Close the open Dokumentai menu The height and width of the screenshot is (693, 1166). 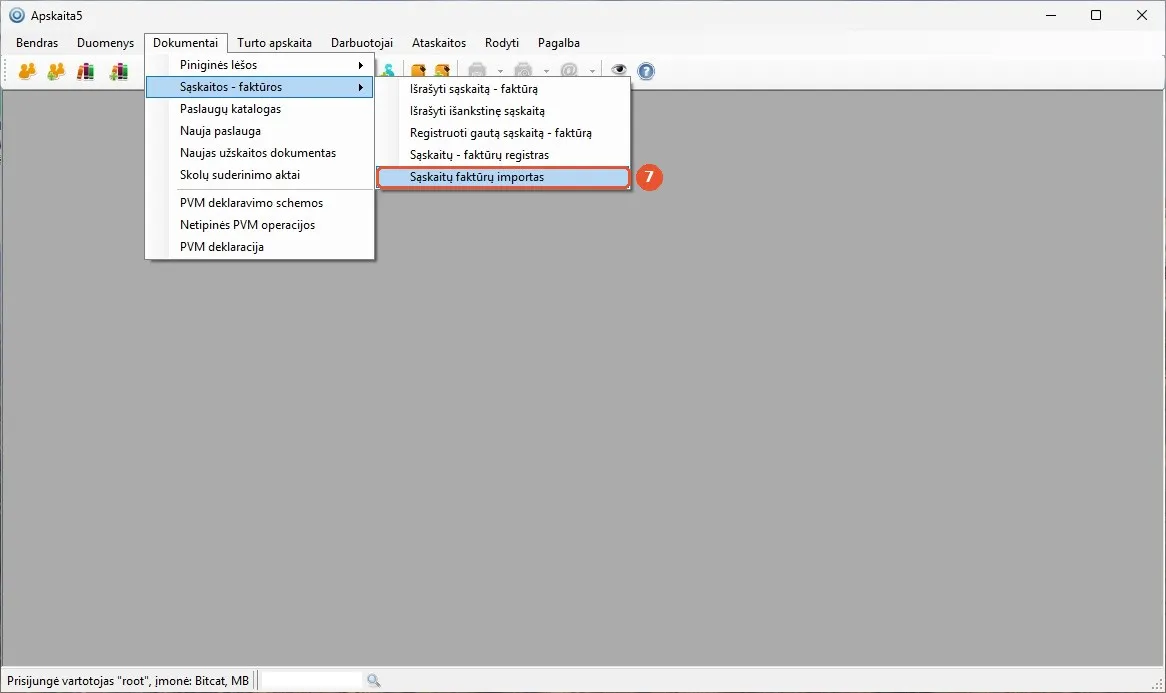186,43
